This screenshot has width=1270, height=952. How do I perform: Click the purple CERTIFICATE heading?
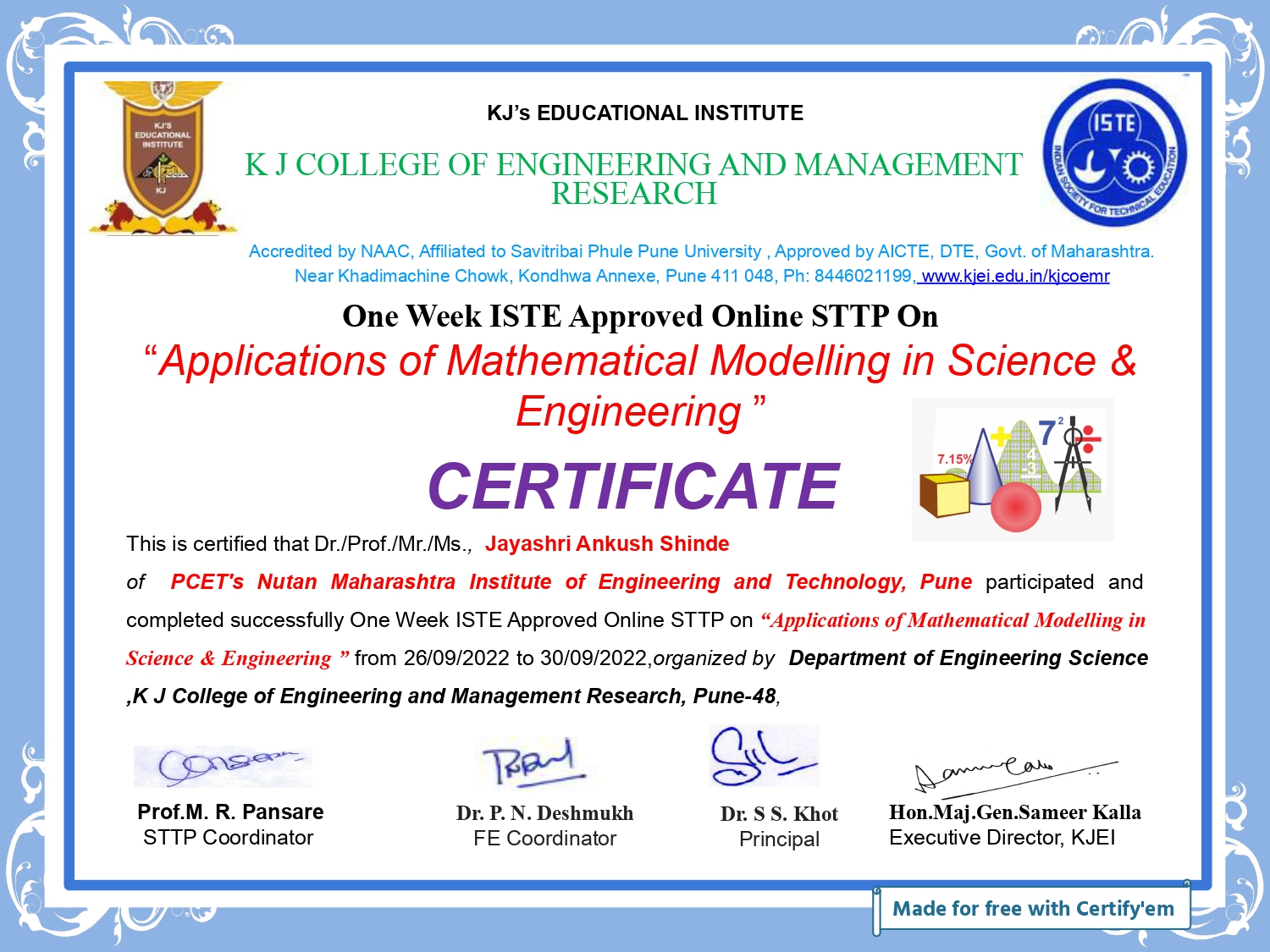(633, 487)
